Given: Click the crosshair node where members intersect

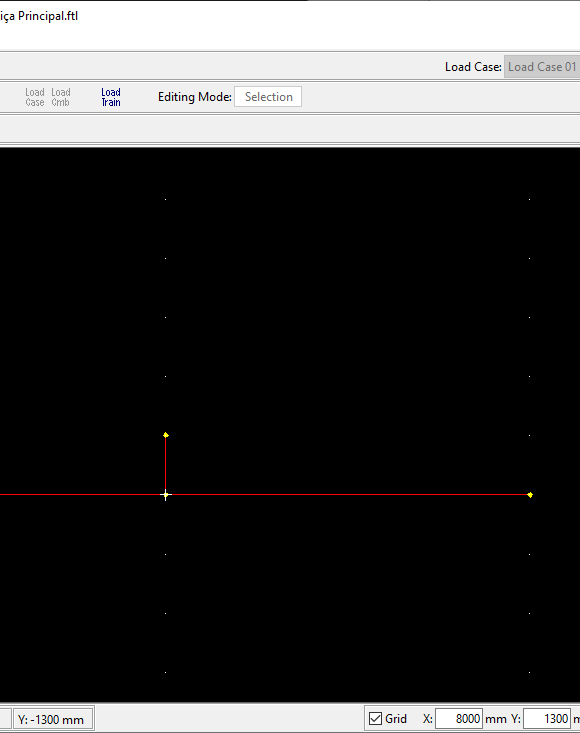Looking at the screenshot, I should (165, 495).
